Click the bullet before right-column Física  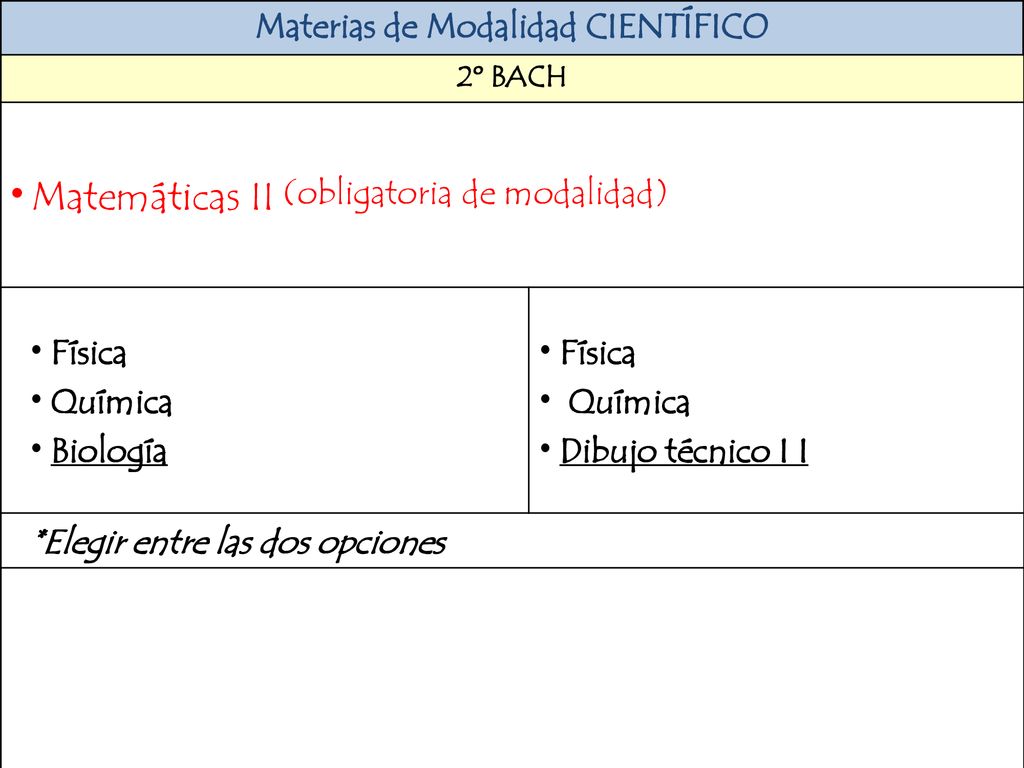(545, 350)
